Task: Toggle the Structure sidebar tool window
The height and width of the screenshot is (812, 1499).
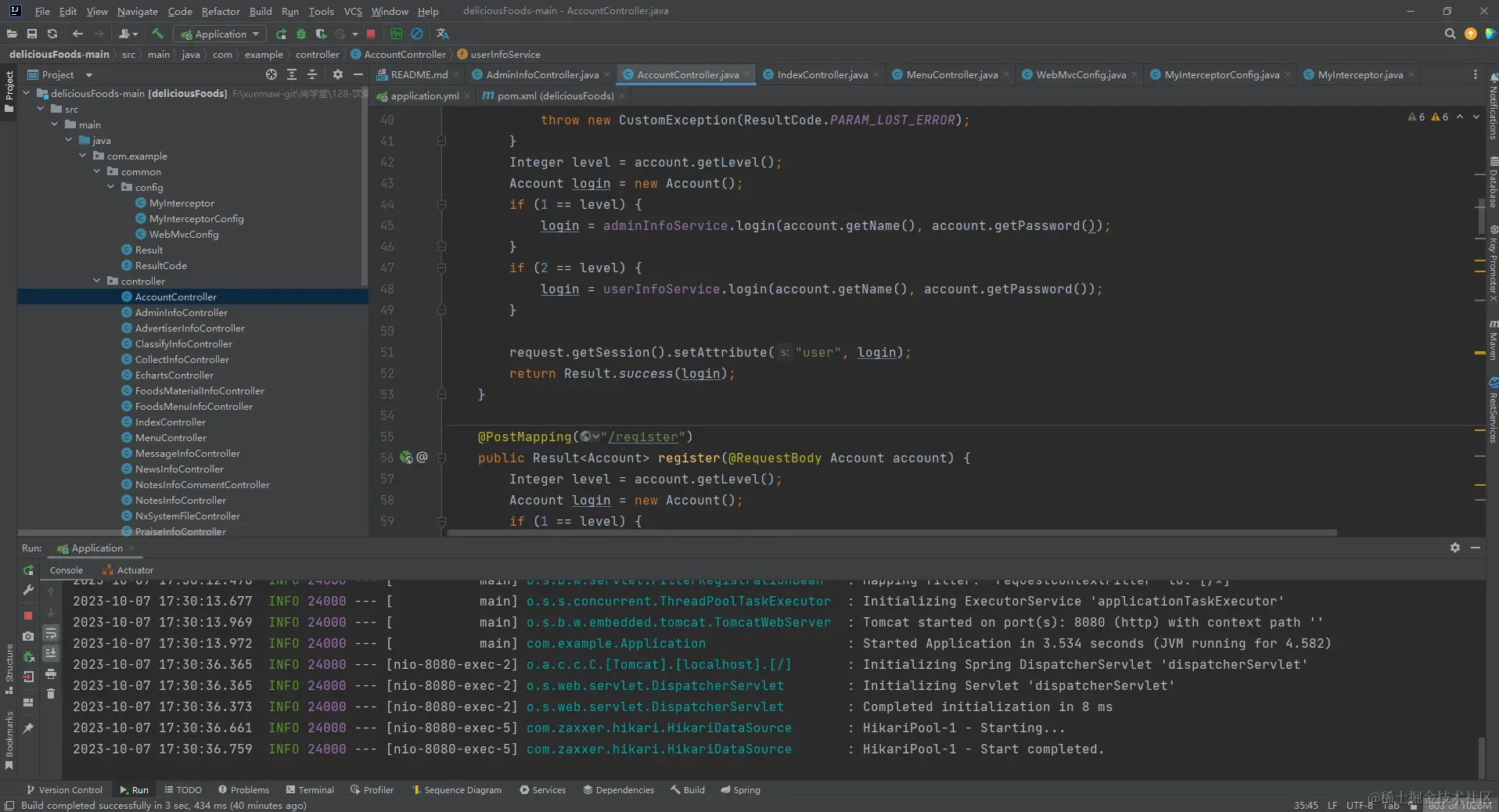Action: (9, 670)
